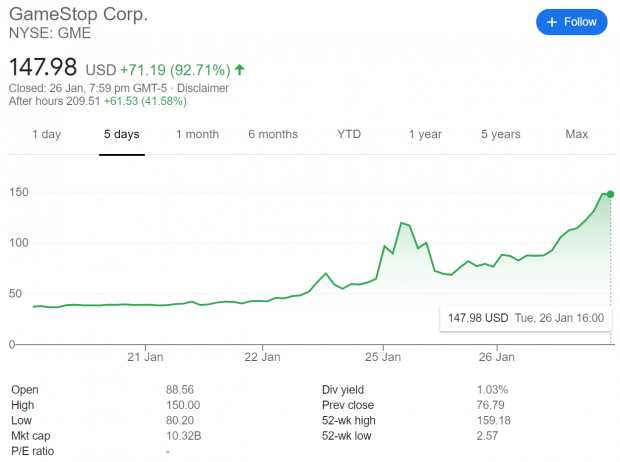Image resolution: width=620 pixels, height=462 pixels.
Task: Click the 25 Jan axis label
Action: click(x=383, y=357)
